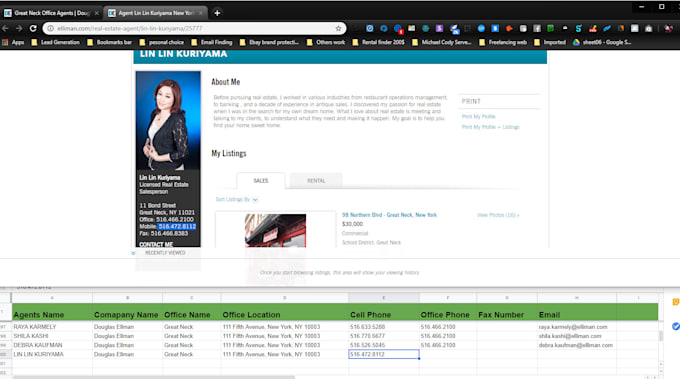
Task: Select the SHILA KASHI cell
Action: point(52,336)
